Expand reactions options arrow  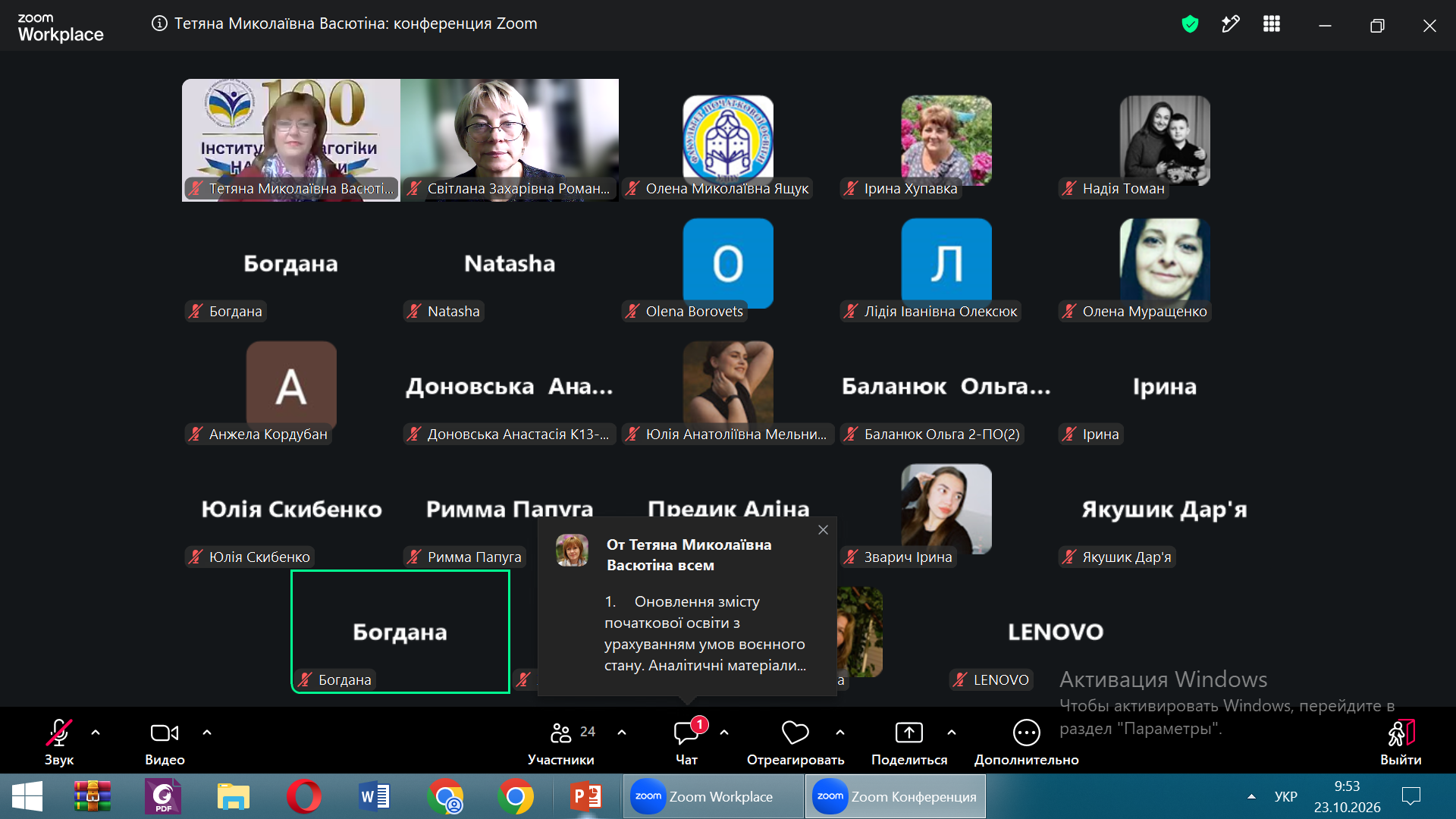pyautogui.click(x=840, y=733)
